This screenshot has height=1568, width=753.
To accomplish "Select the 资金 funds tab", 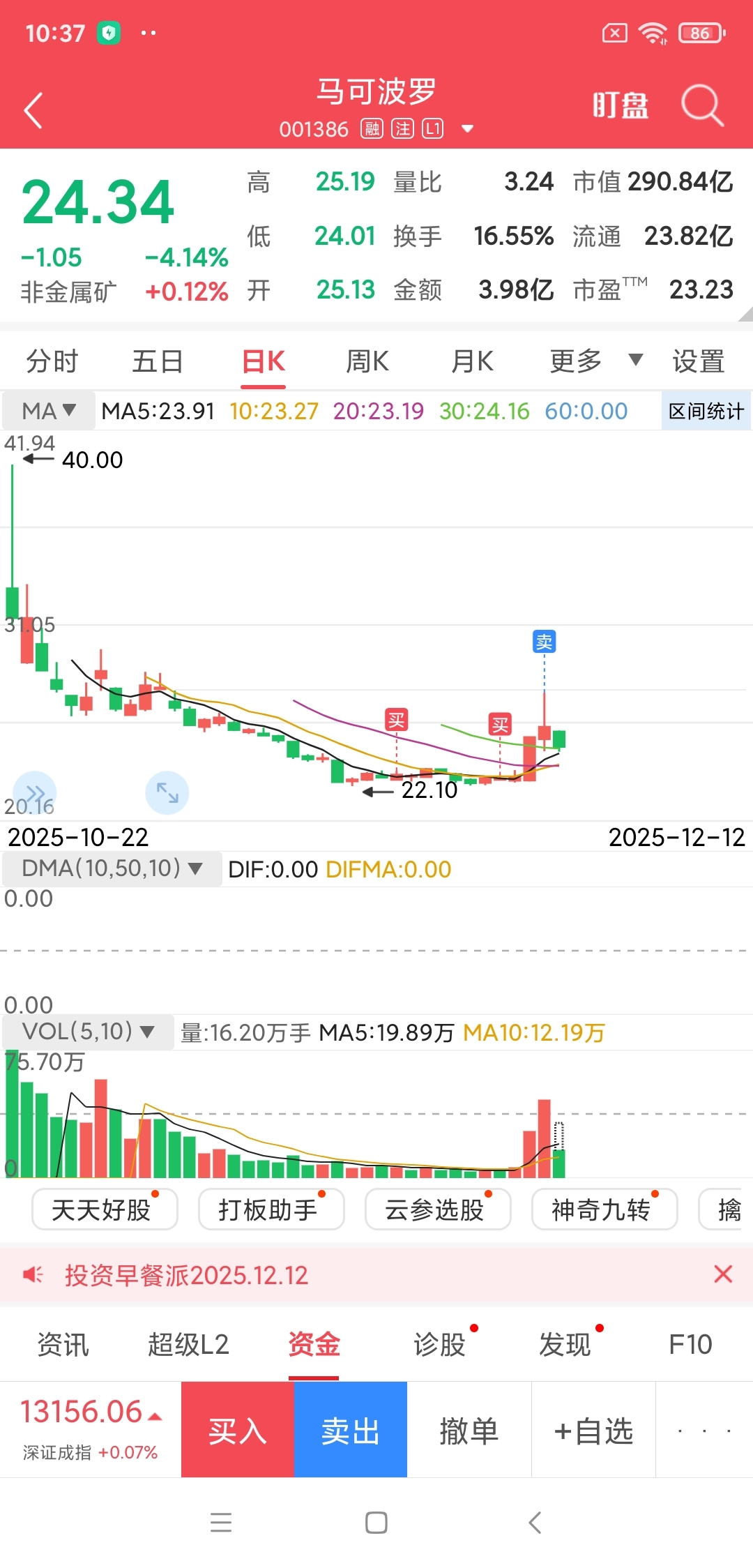I will (314, 1344).
